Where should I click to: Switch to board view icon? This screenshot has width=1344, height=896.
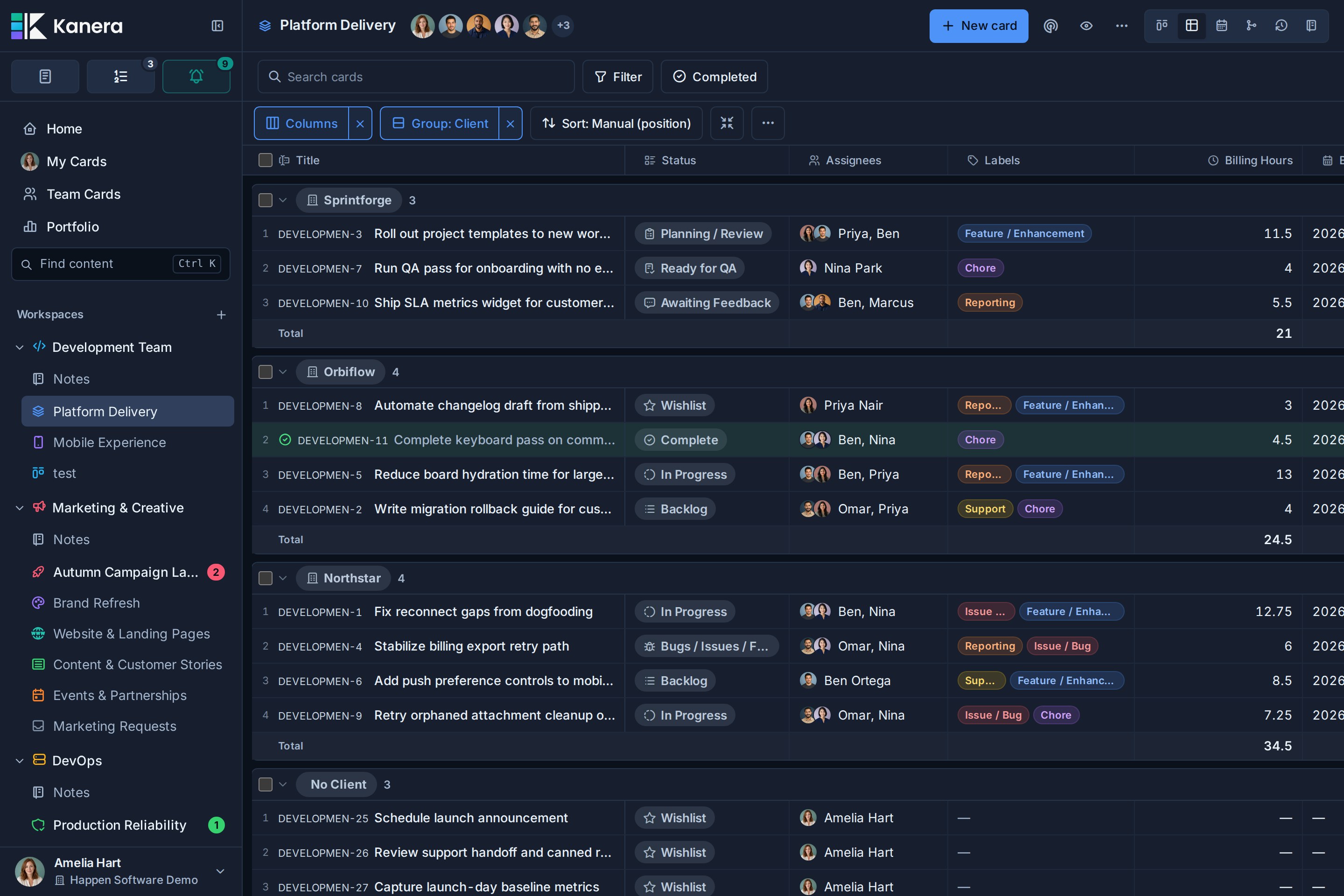click(x=1162, y=26)
